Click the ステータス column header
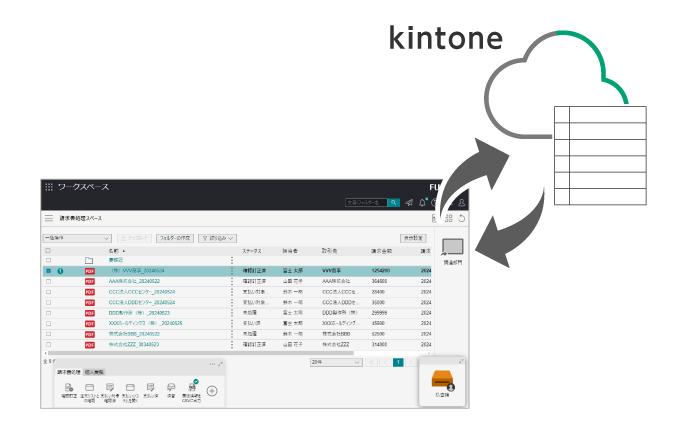686x431 pixels. (x=252, y=251)
